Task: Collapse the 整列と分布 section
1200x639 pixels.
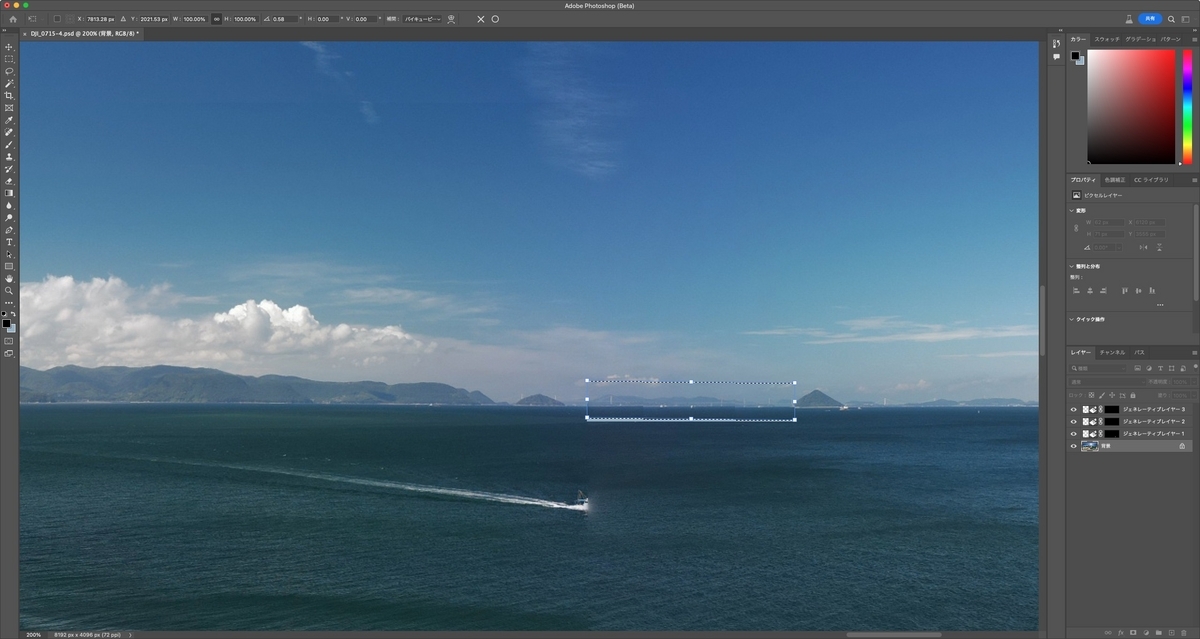Action: tap(1072, 266)
